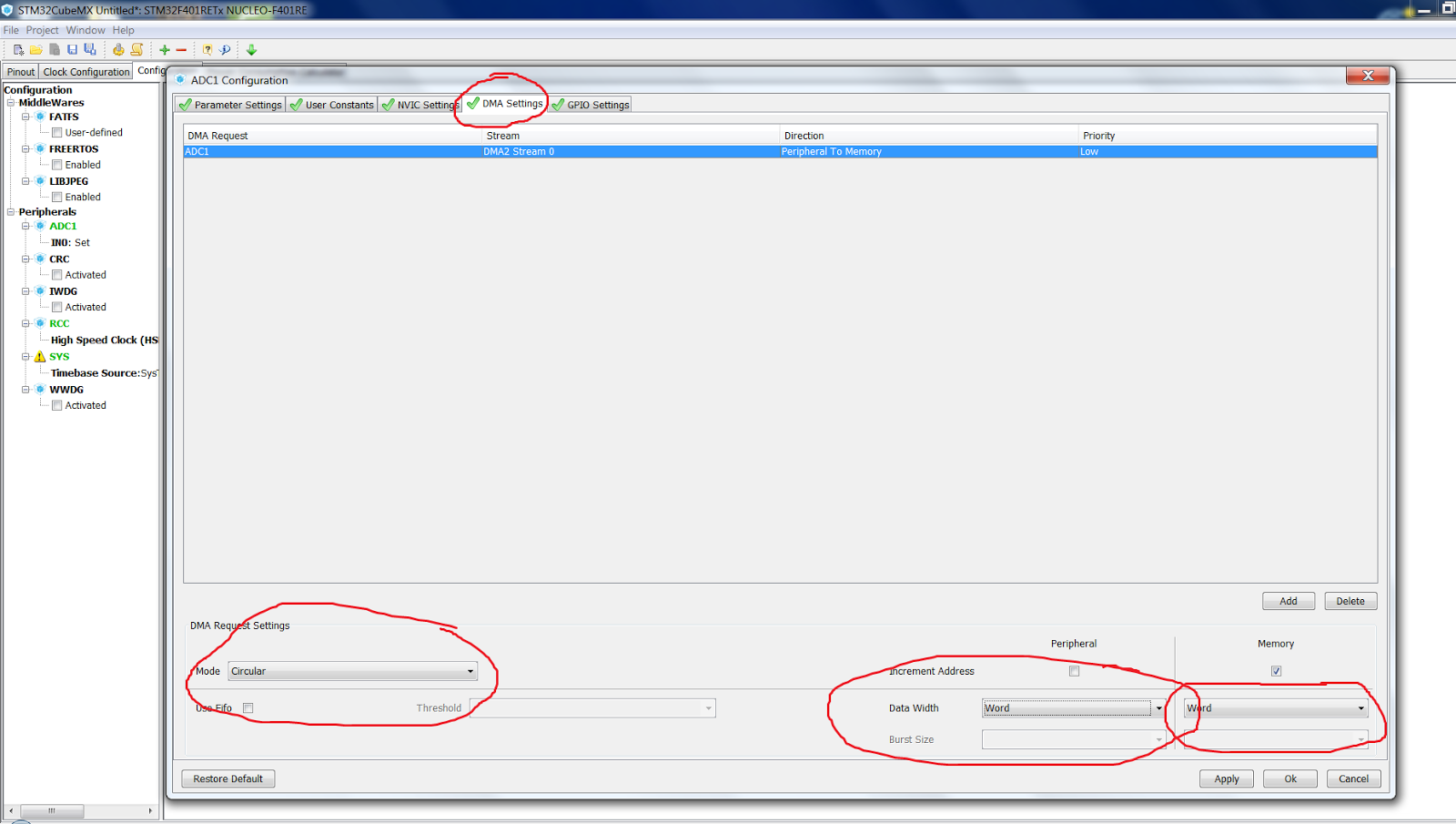Click the blue info bubble icon

point(225,50)
